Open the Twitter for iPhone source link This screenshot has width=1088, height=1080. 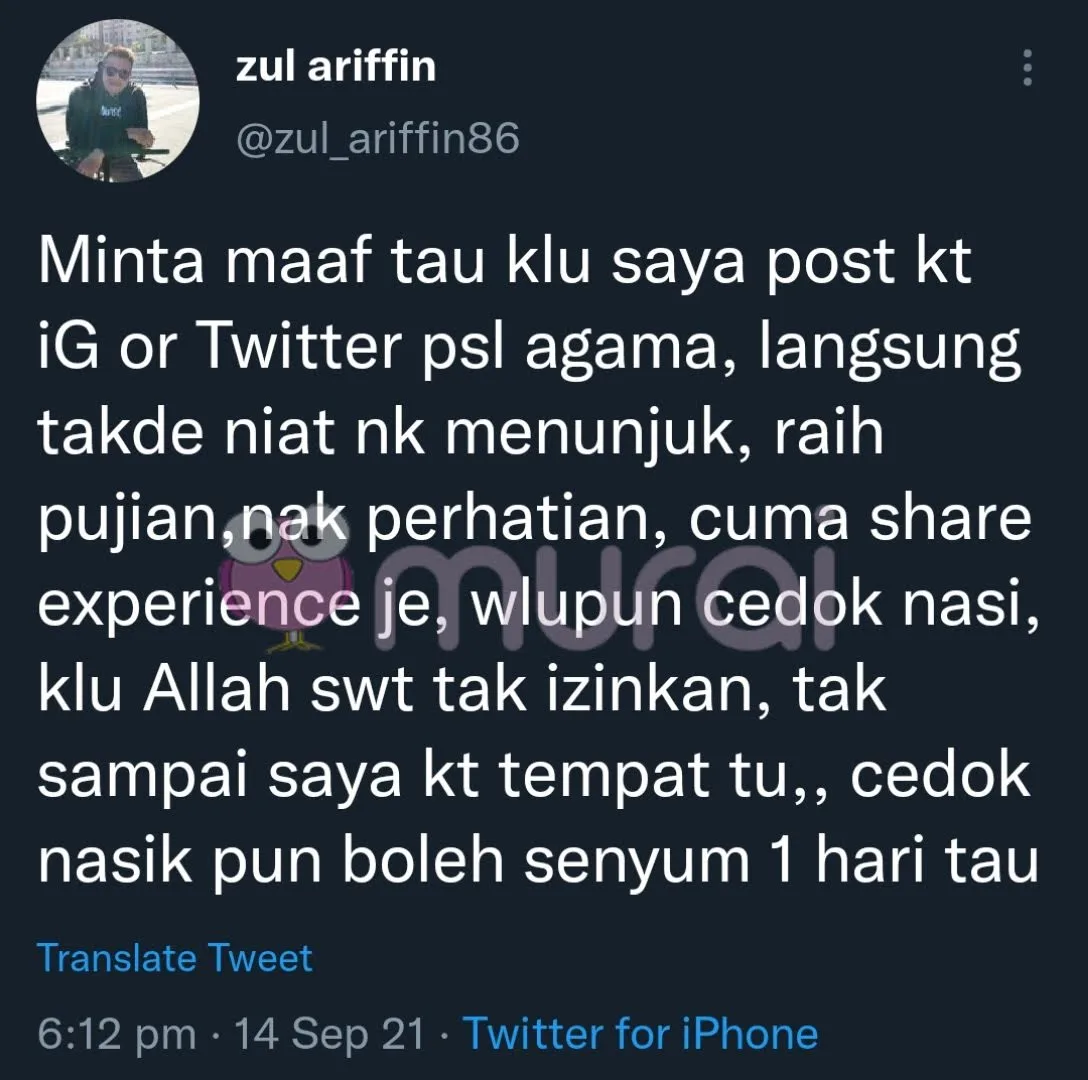[x=640, y=1033]
